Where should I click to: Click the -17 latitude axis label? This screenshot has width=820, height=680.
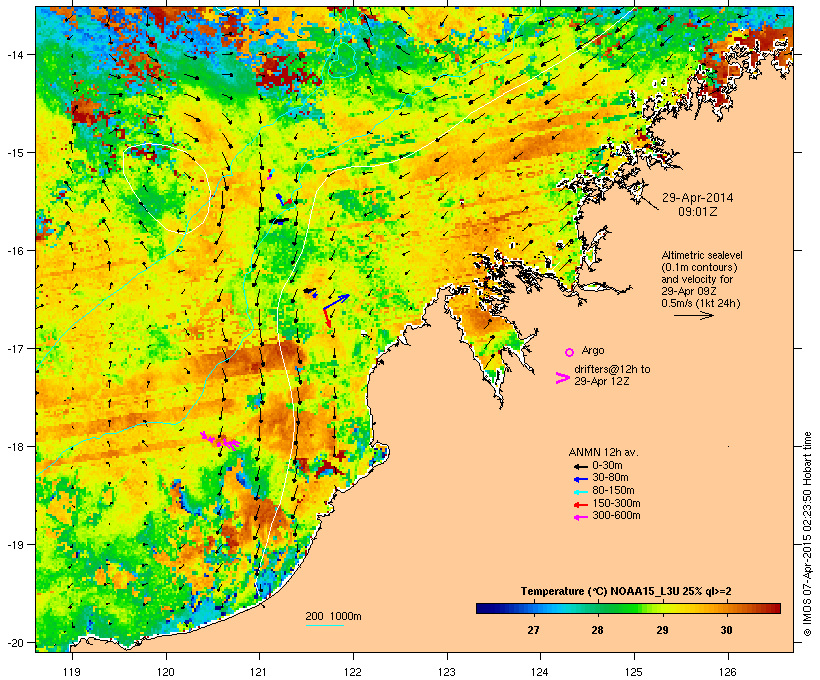pos(14,348)
